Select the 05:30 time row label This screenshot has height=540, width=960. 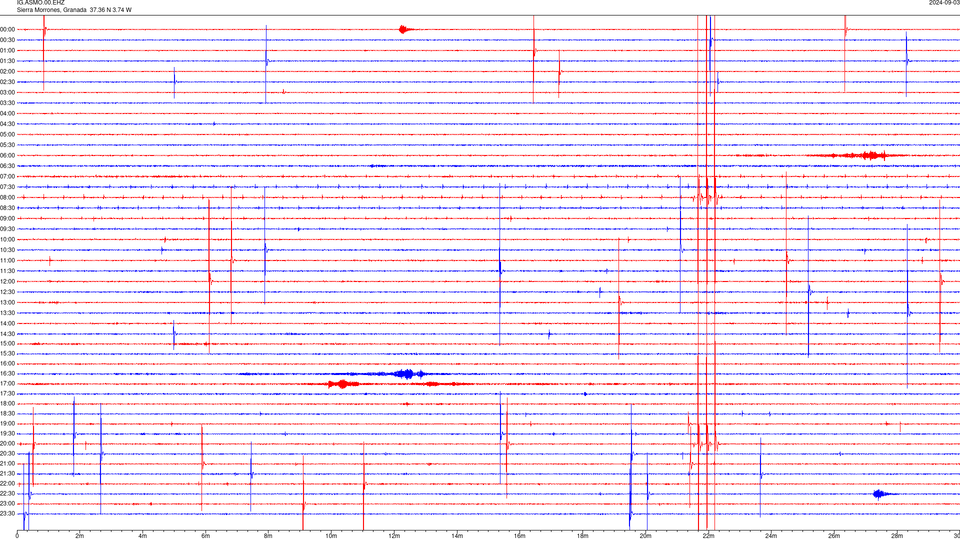pyautogui.click(x=8, y=145)
